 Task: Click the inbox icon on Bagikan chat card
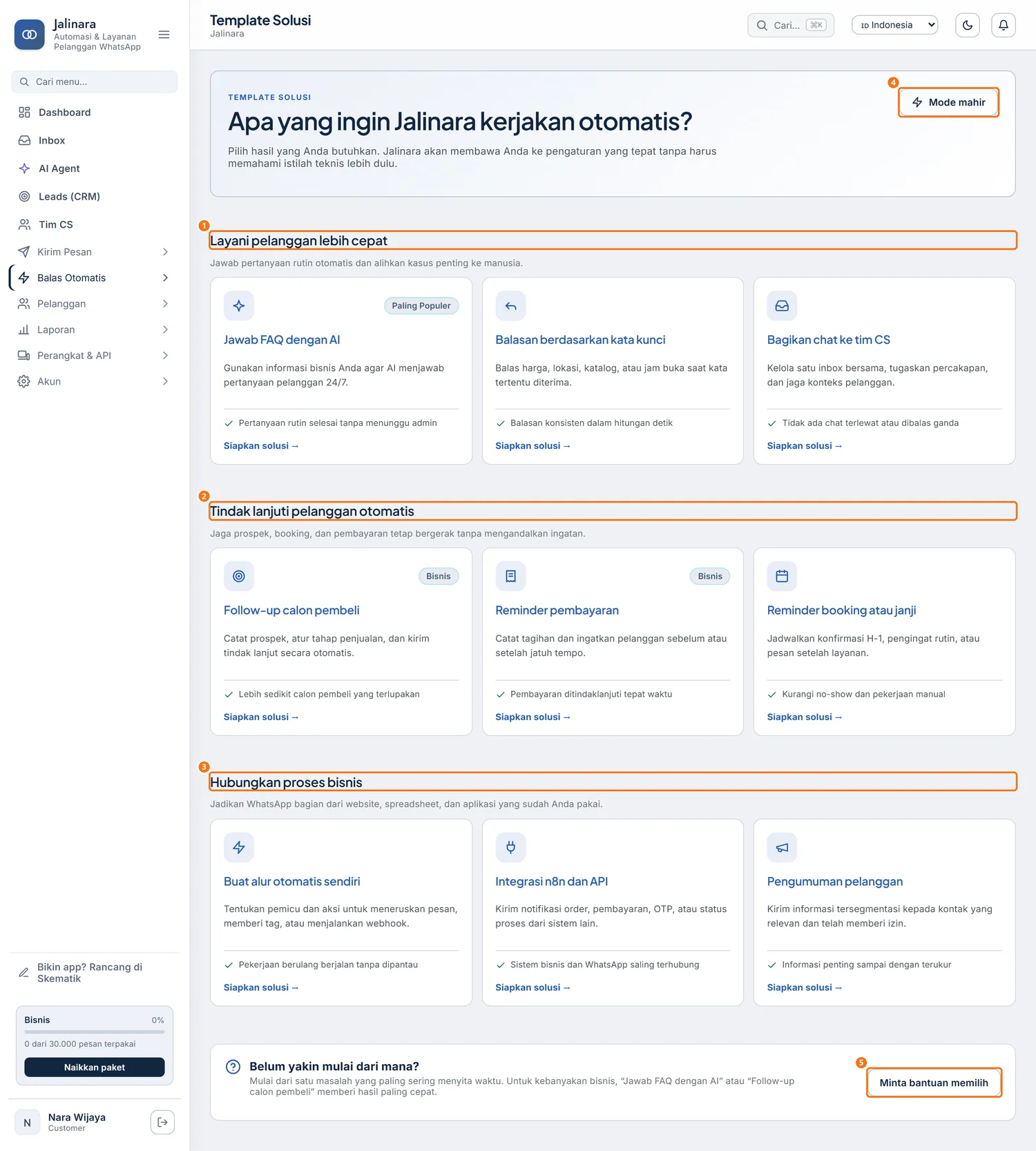coord(782,306)
